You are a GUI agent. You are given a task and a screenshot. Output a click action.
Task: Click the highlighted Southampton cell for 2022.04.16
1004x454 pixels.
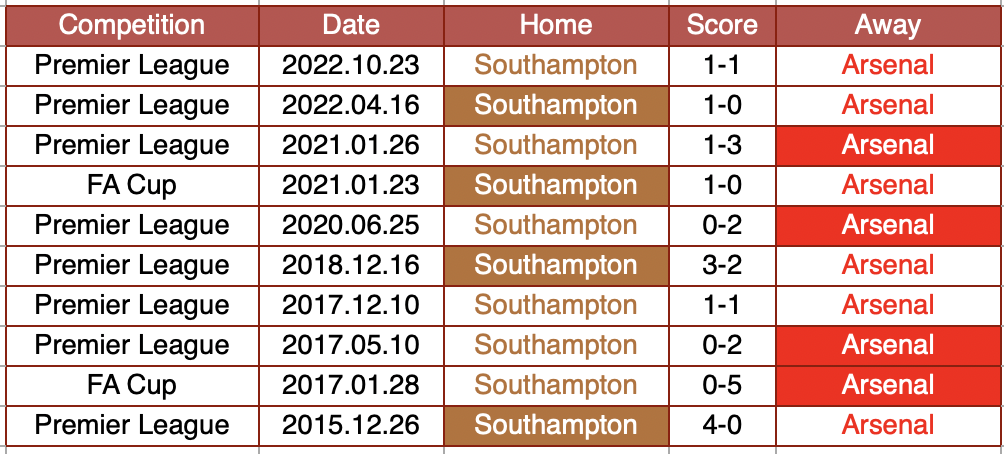pos(556,106)
